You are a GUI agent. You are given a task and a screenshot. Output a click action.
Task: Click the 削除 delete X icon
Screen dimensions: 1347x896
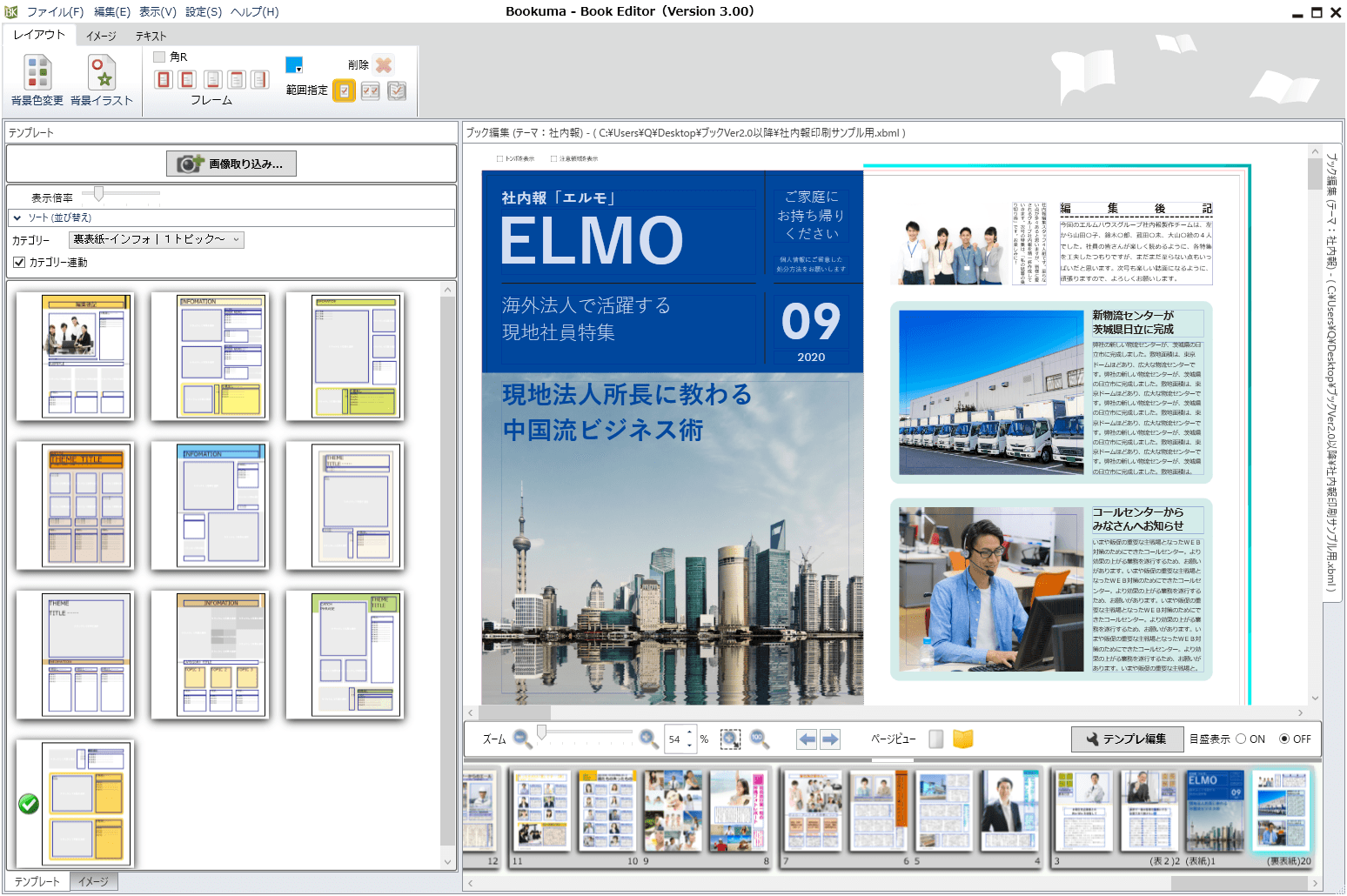(x=384, y=64)
